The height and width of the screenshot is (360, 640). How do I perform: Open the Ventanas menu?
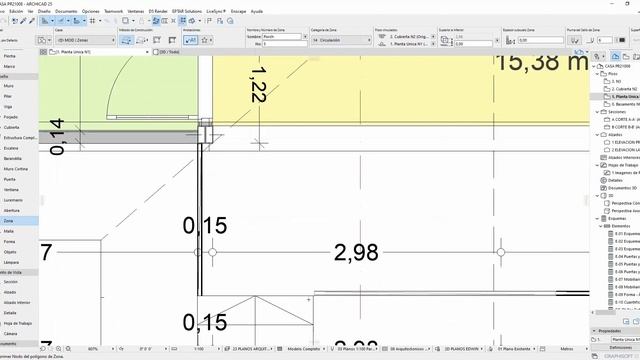pos(136,11)
